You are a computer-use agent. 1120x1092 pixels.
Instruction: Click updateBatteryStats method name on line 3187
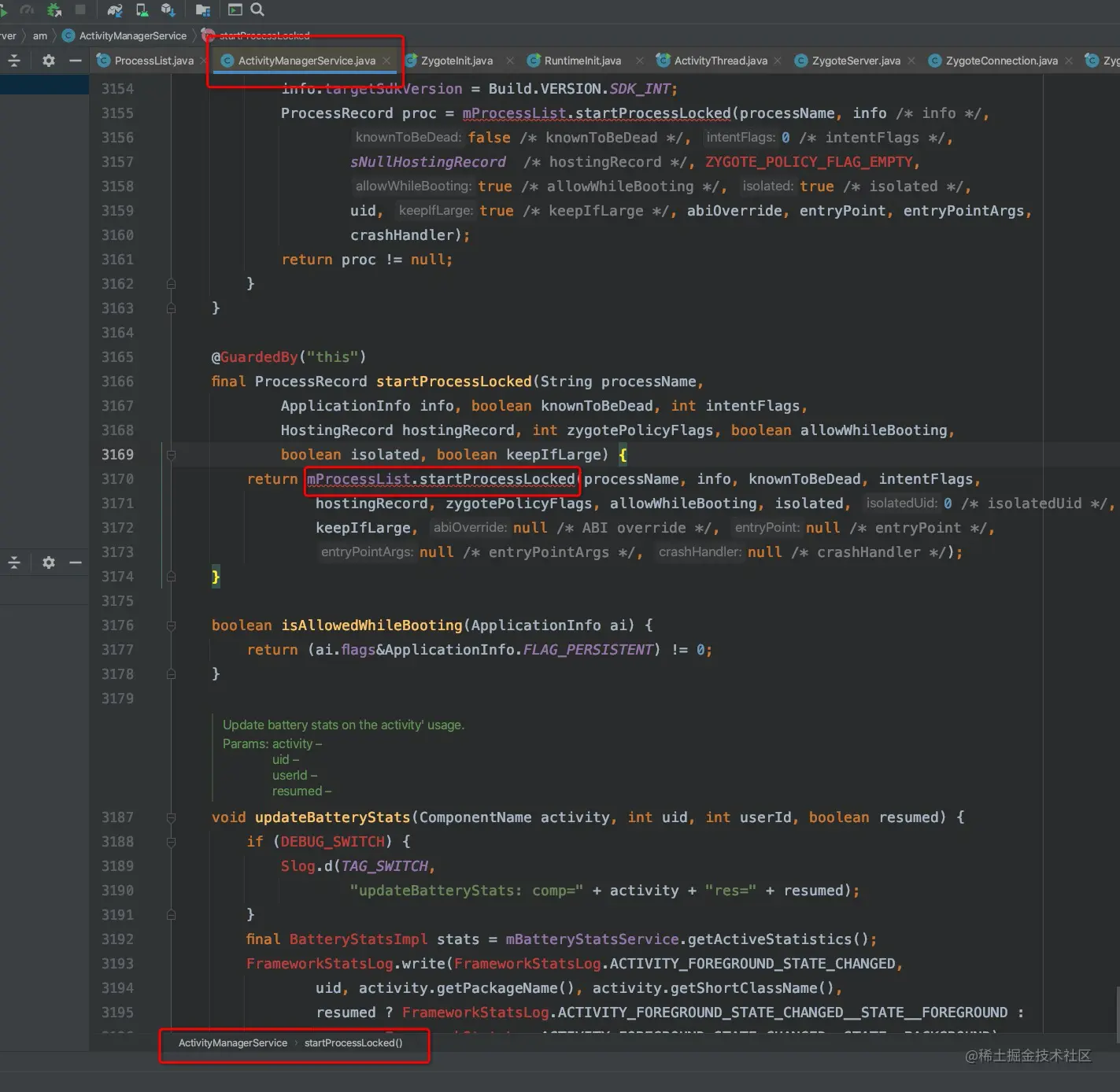pos(333,817)
